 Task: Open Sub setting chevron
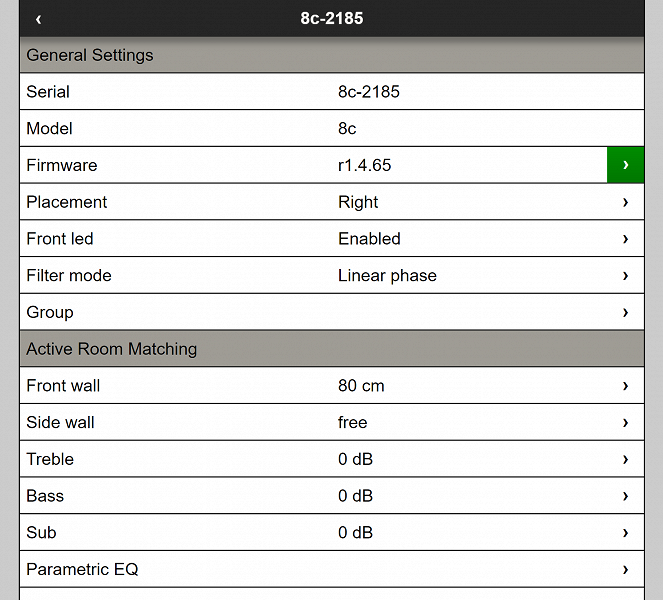[625, 533]
